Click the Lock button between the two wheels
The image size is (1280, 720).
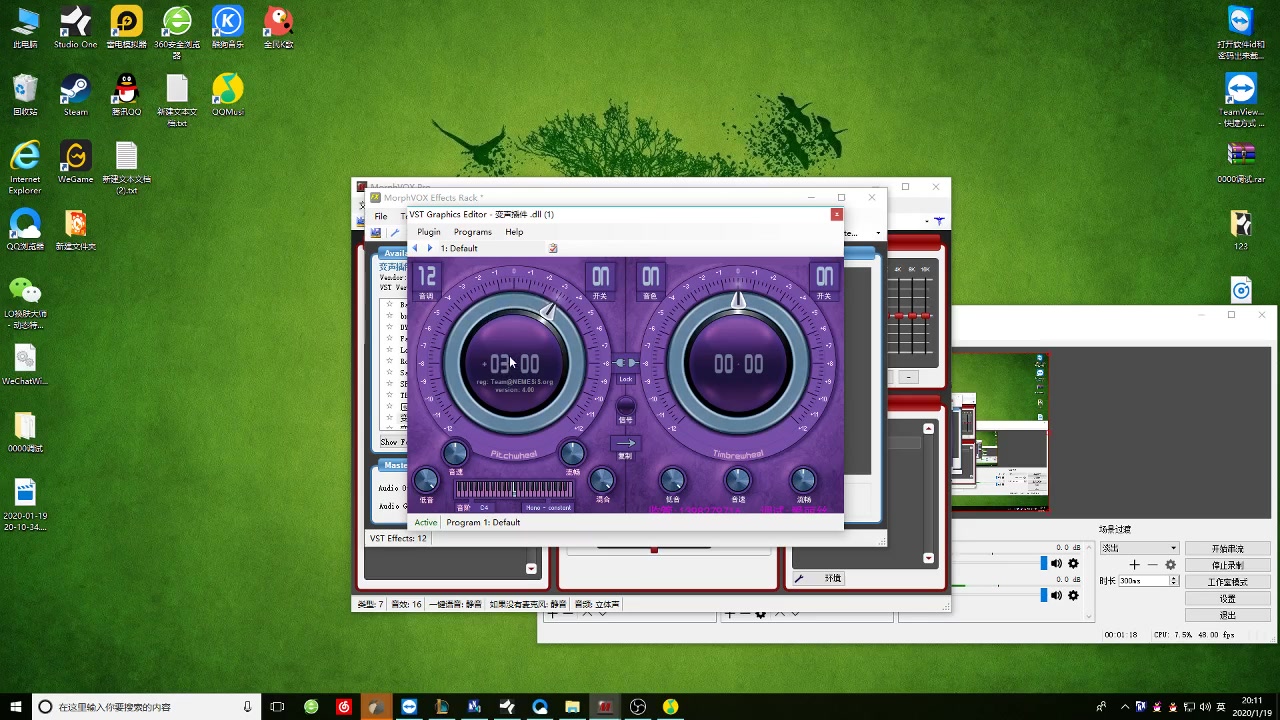coord(626,380)
